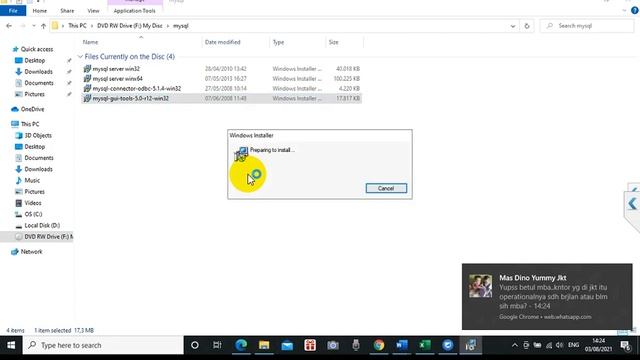This screenshot has width=640, height=360.
Task: Open pinned Documents under Quick access
Action: 39,83
